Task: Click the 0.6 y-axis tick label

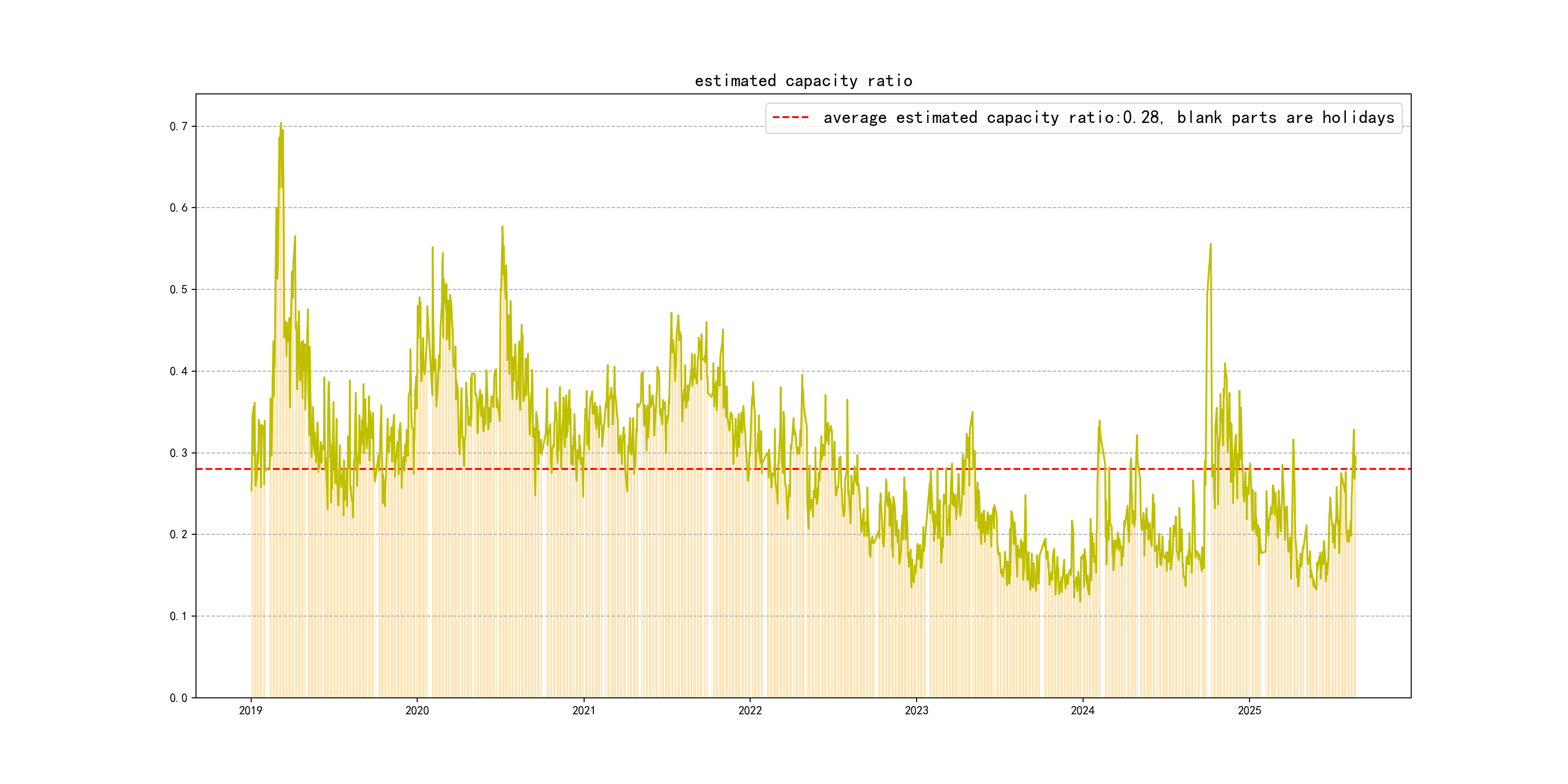Action: (x=179, y=208)
